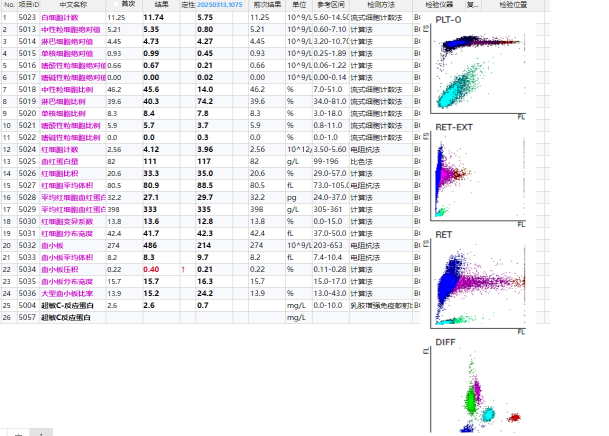609x436 pixels.
Task: Select the 红细胞分布宽度 item
Action: (67, 234)
